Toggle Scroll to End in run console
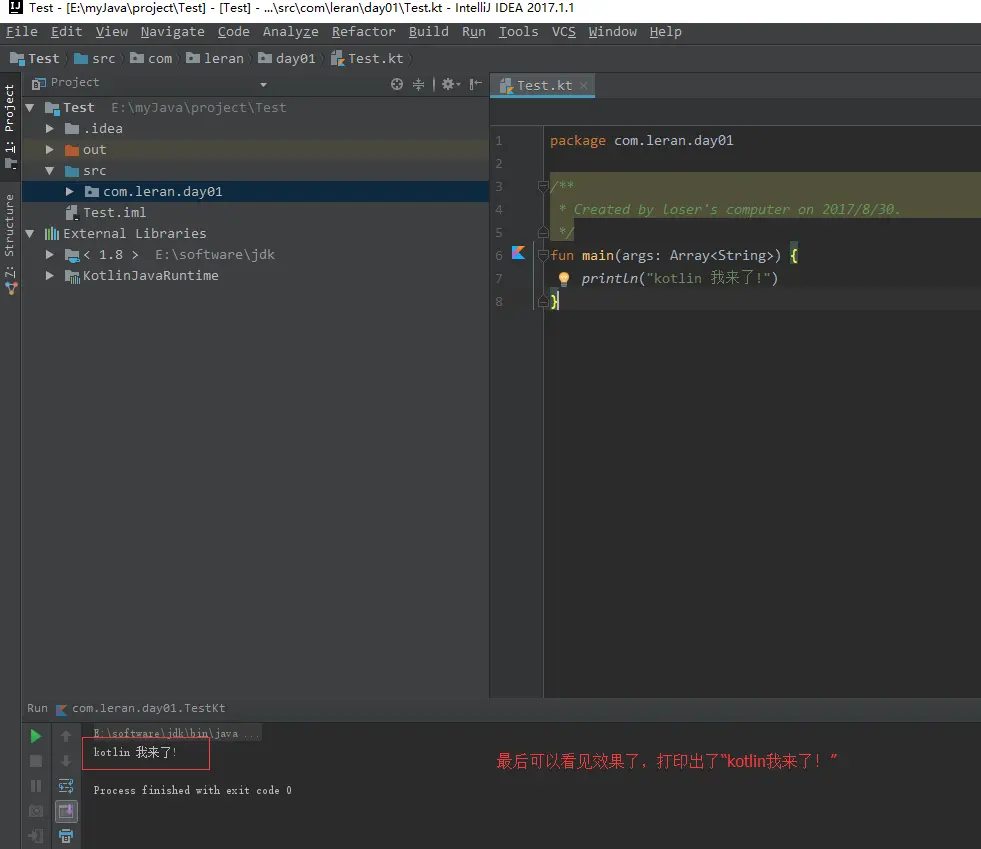Screen dimensions: 981x849 (x=66, y=811)
